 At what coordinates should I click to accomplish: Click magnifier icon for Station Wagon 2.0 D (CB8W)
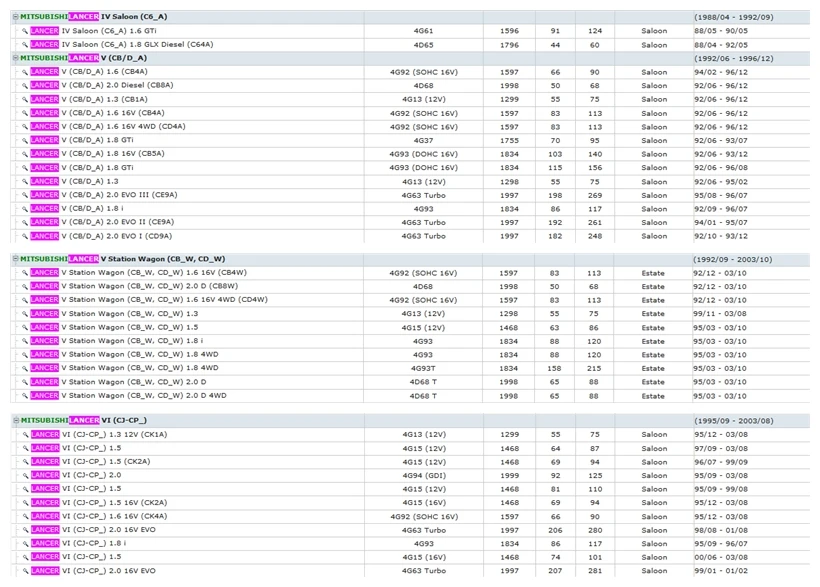coord(25,287)
